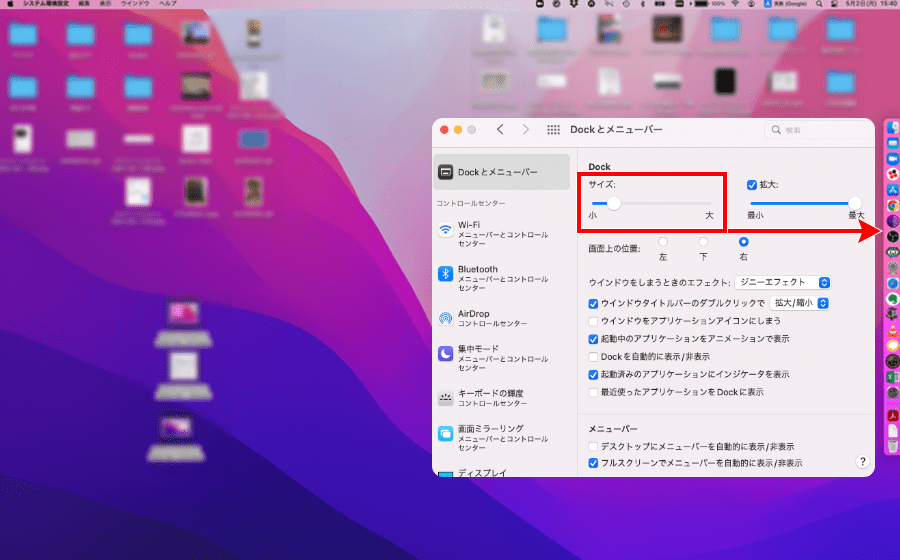Open the ジニーエフェクト dropdown
Viewport: 900px width, 560px height.
pos(783,282)
